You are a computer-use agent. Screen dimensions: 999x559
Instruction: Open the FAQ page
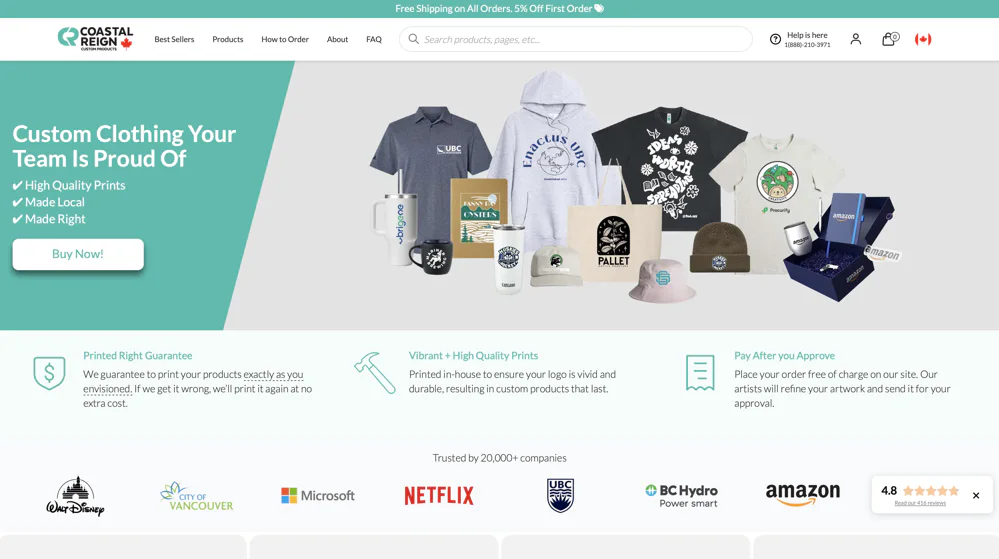pyautogui.click(x=374, y=40)
